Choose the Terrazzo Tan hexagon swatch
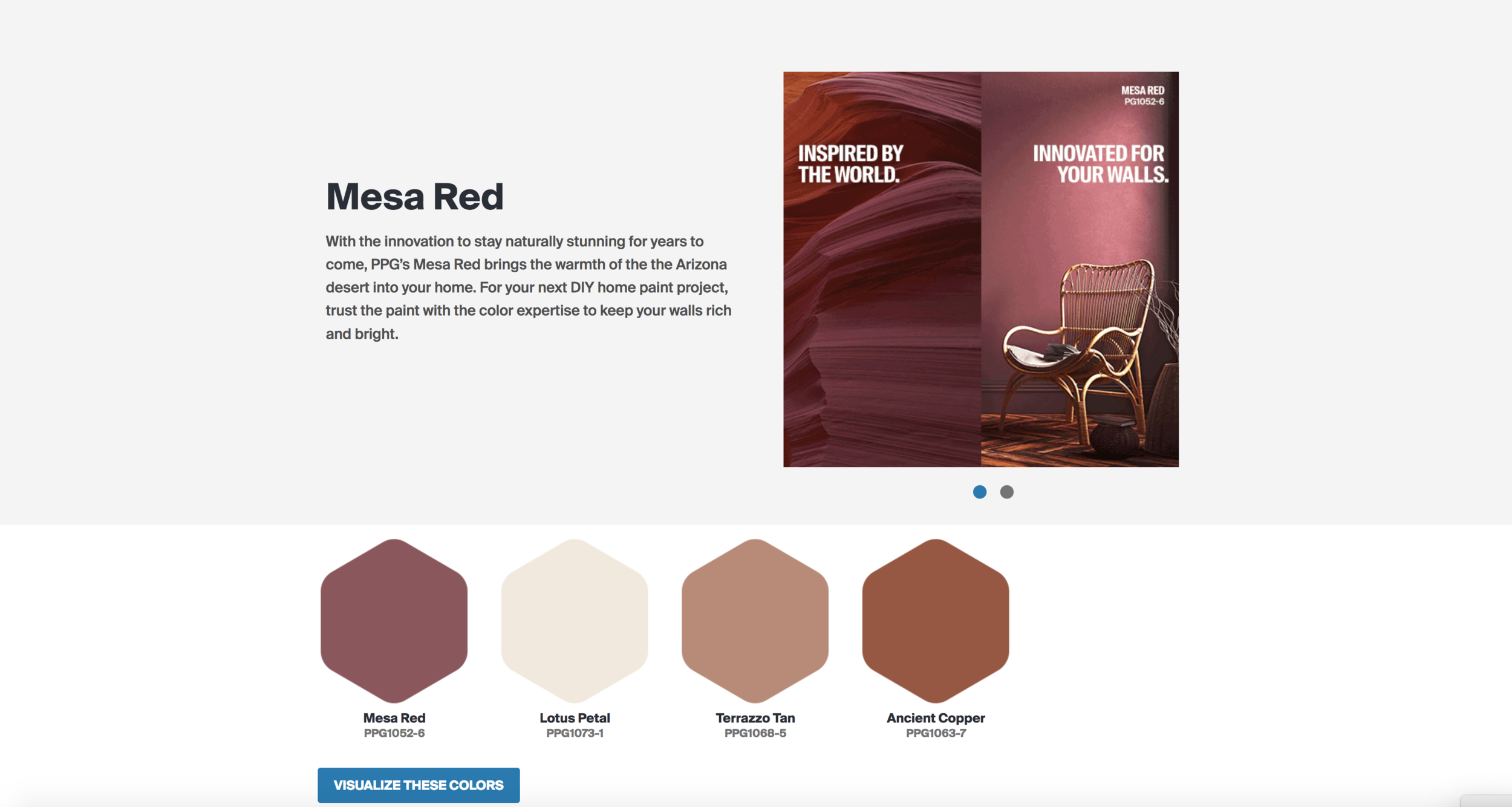The height and width of the screenshot is (807, 1512). (x=755, y=621)
